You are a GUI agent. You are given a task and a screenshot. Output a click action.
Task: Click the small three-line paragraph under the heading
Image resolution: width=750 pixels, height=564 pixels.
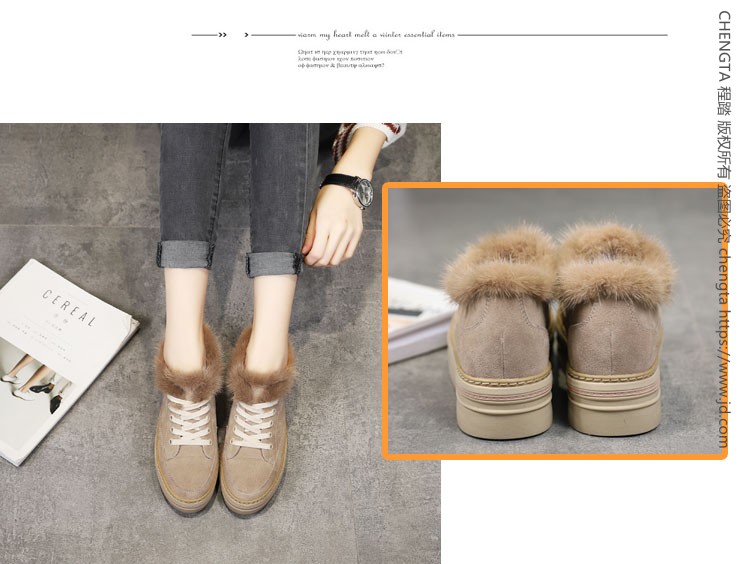[350, 58]
